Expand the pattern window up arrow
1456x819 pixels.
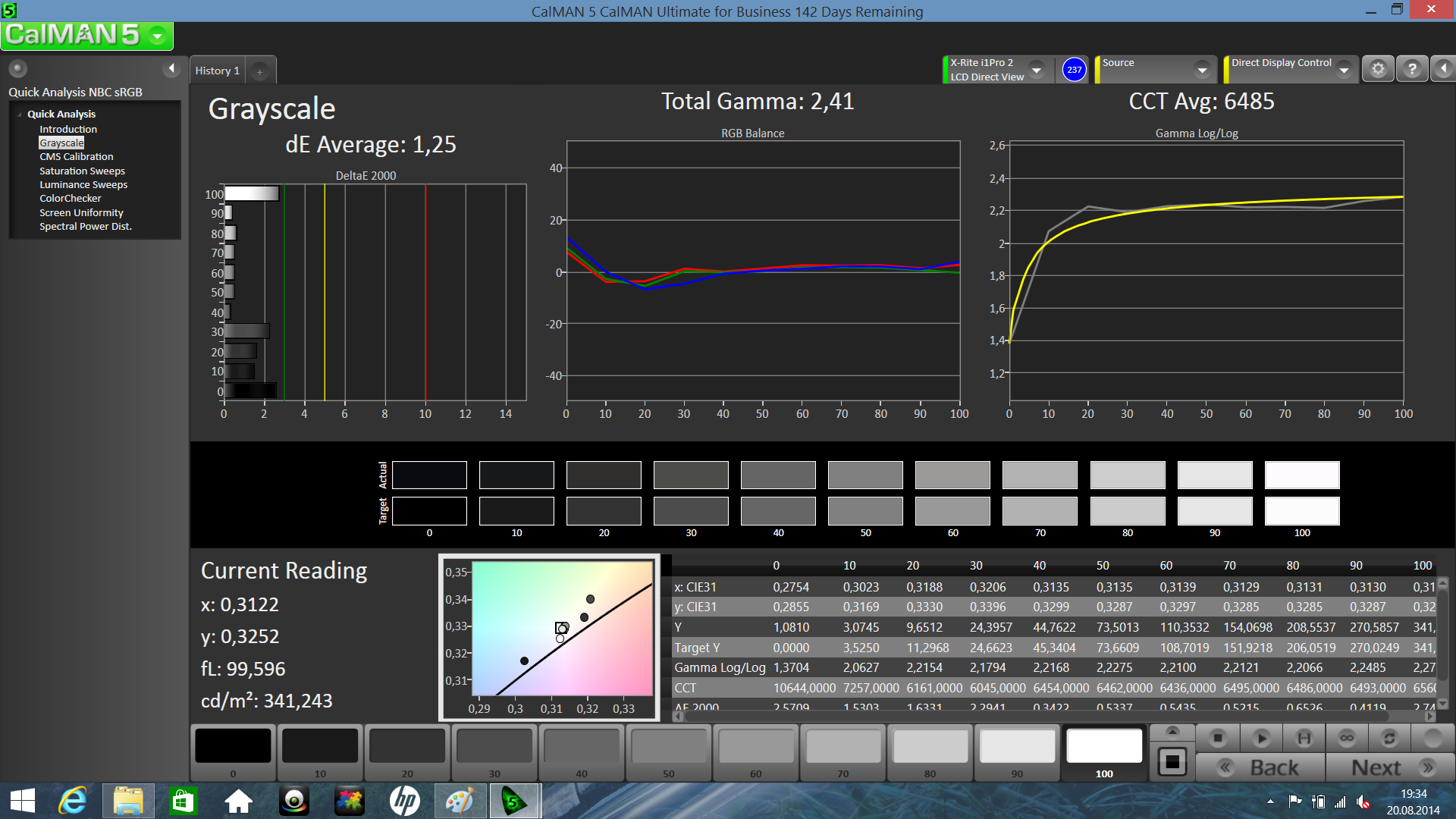1172,731
